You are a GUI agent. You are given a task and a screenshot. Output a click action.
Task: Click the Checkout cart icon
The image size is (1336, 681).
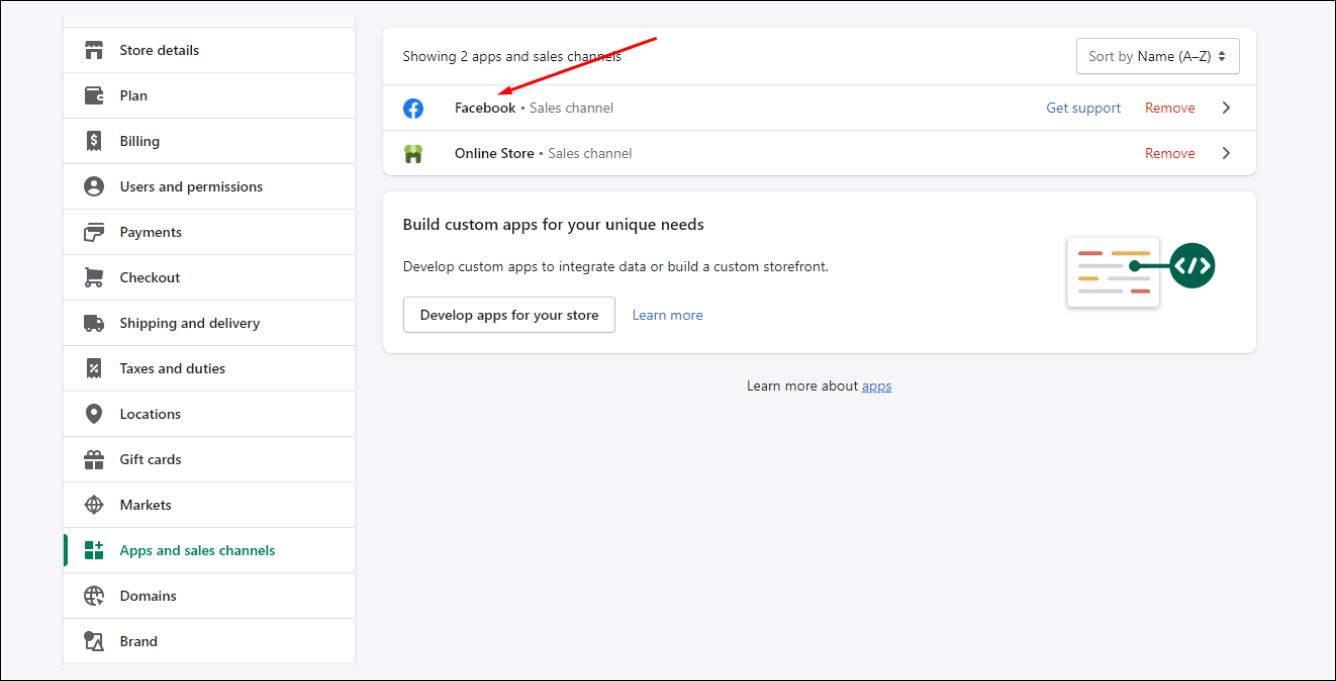pos(94,278)
